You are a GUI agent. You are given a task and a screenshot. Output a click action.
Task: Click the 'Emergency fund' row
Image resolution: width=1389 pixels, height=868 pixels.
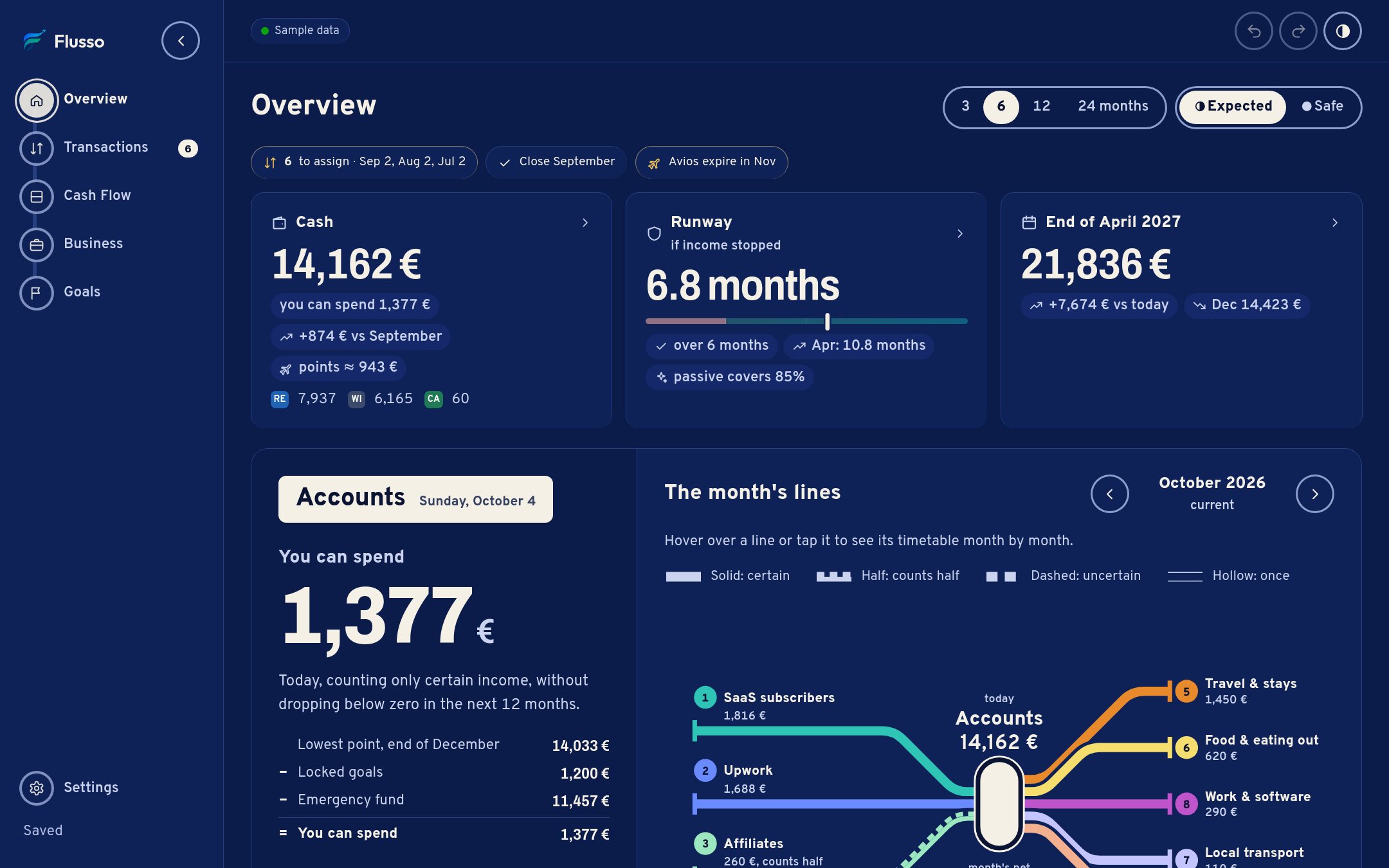coord(444,800)
